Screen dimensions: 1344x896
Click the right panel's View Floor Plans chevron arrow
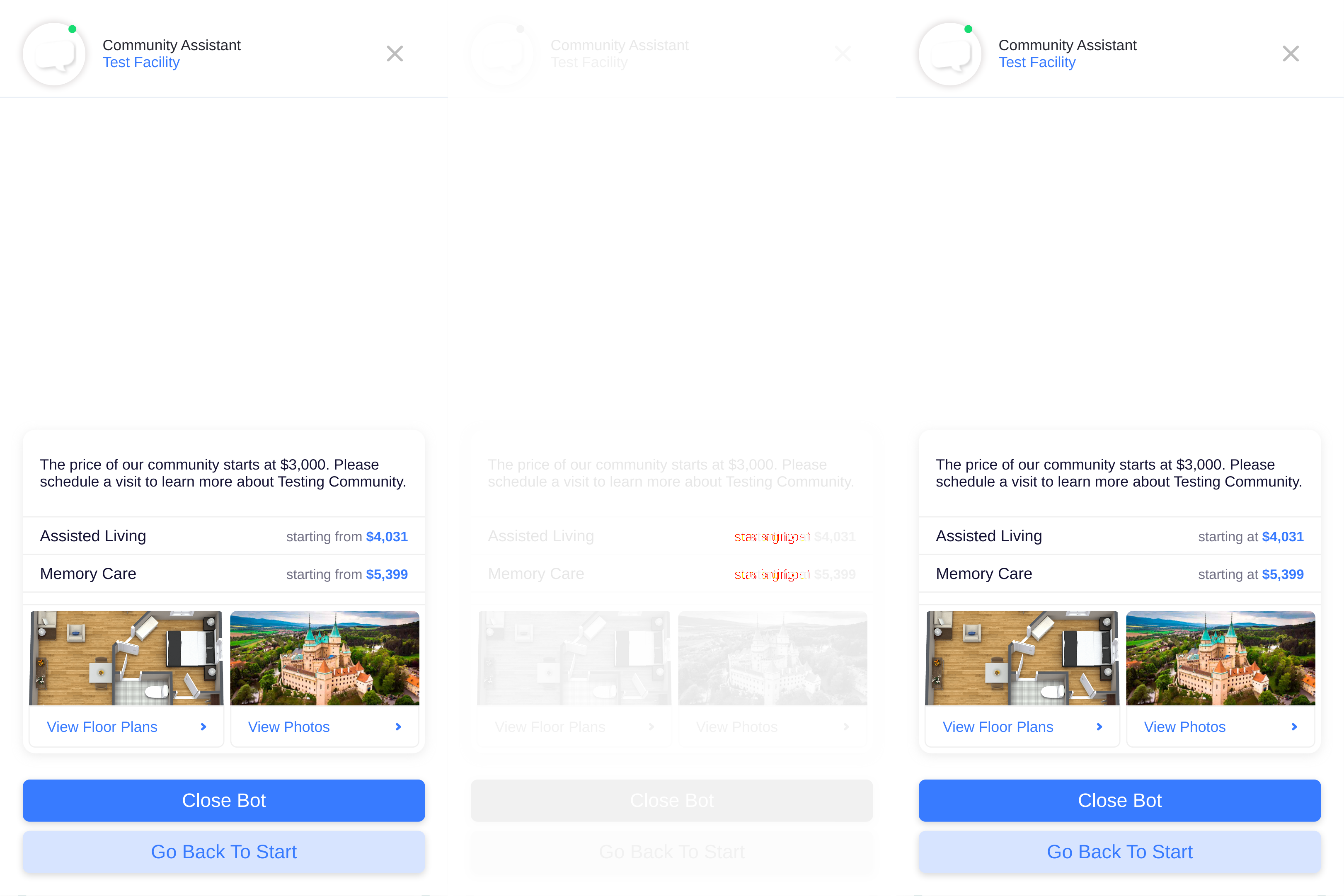[1099, 727]
